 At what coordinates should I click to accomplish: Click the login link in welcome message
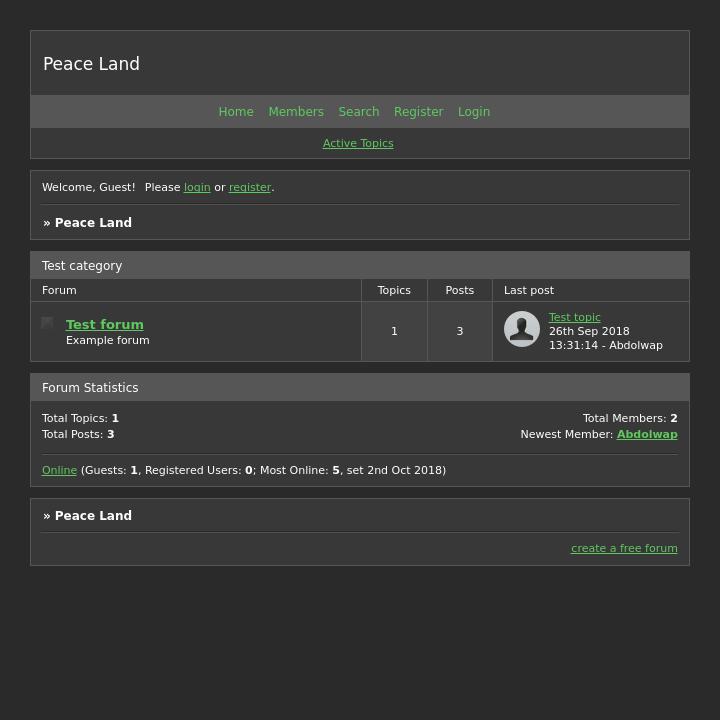197,188
